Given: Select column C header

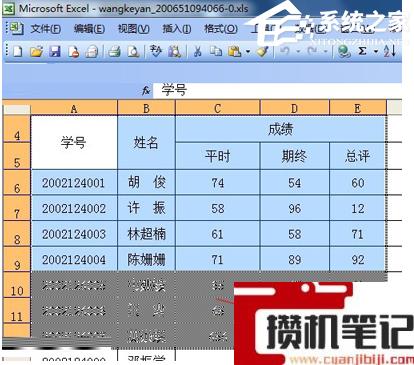Looking at the screenshot, I should pos(218,108).
